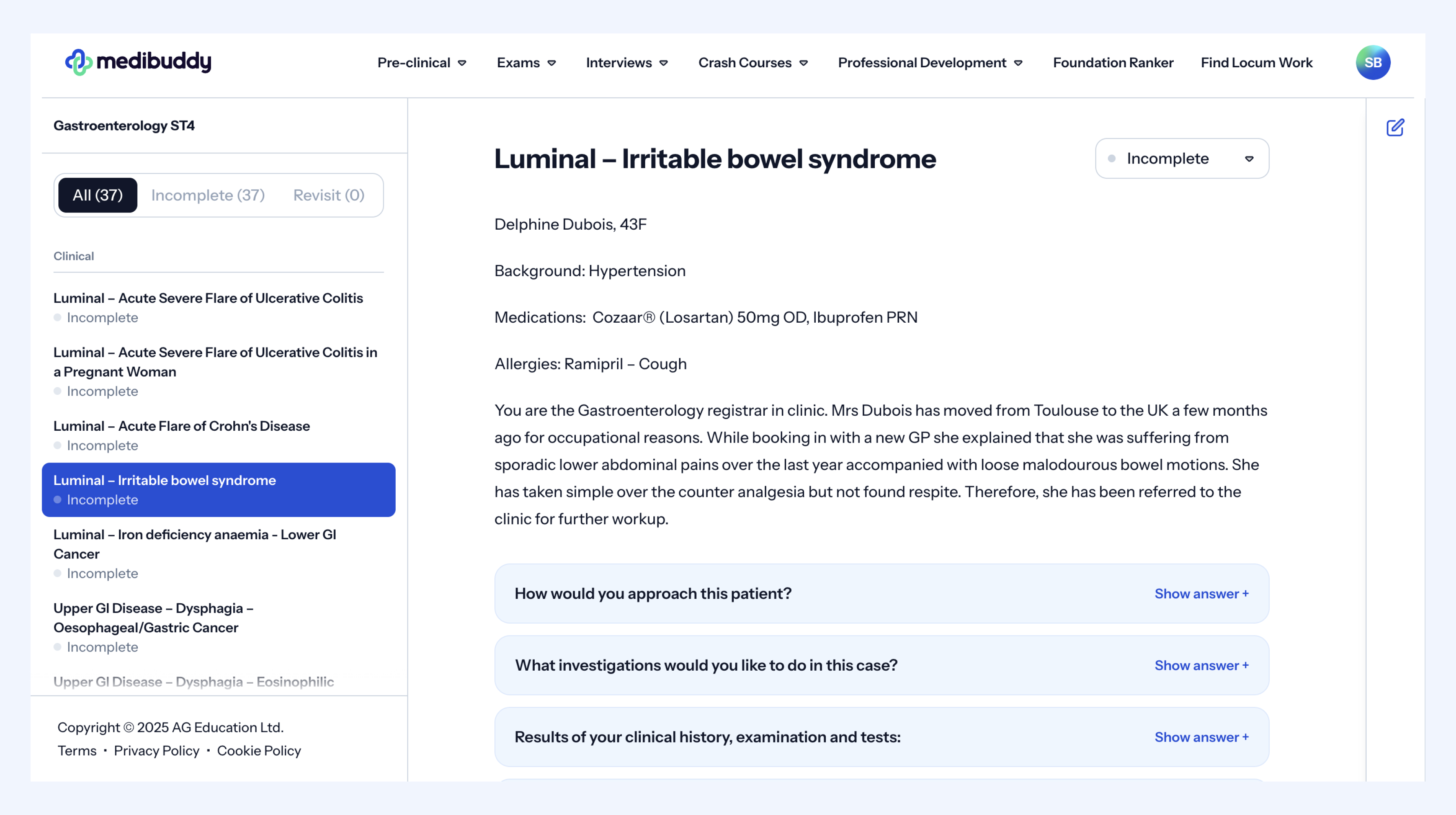The image size is (1456, 815).
Task: Open Foundation Ranker page
Action: (1112, 63)
